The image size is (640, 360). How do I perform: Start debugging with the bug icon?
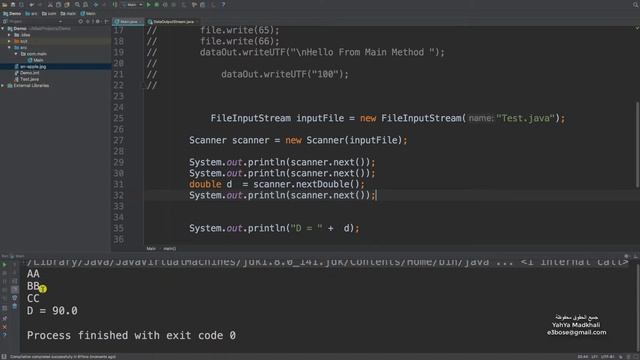pos(157,4)
